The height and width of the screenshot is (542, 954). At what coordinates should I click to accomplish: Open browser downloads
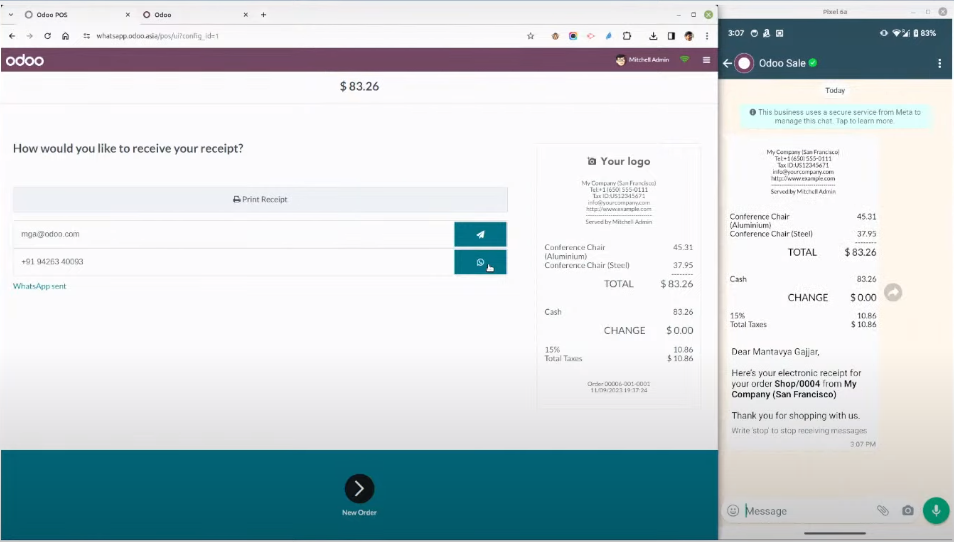[x=653, y=36]
